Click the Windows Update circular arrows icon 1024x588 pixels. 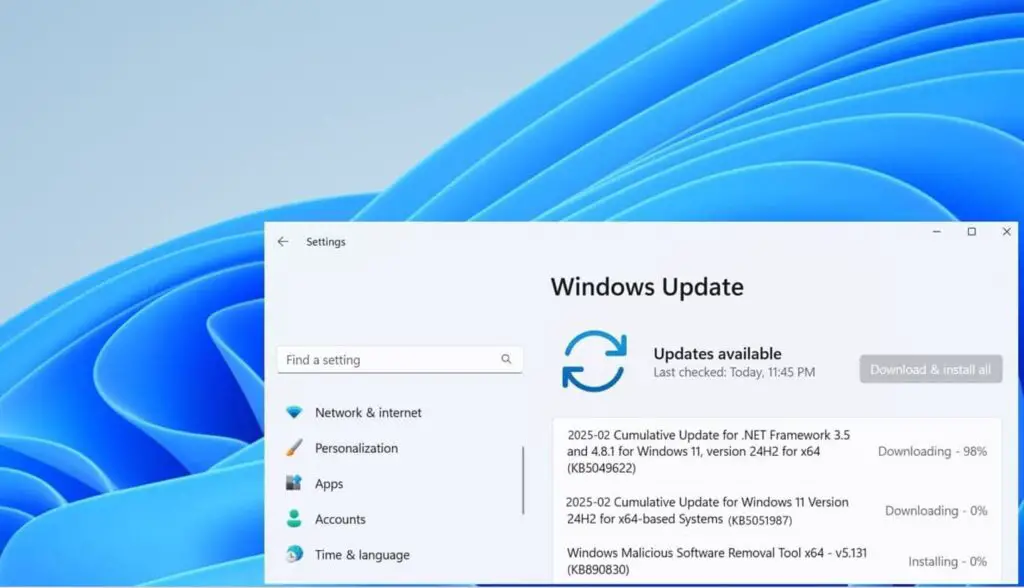pos(593,357)
